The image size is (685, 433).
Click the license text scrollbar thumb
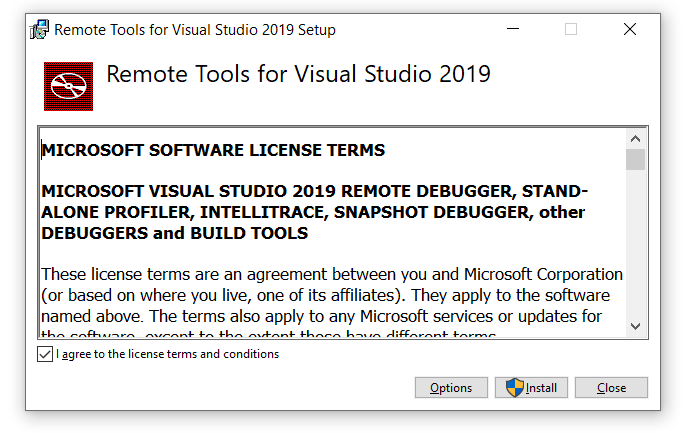click(636, 159)
